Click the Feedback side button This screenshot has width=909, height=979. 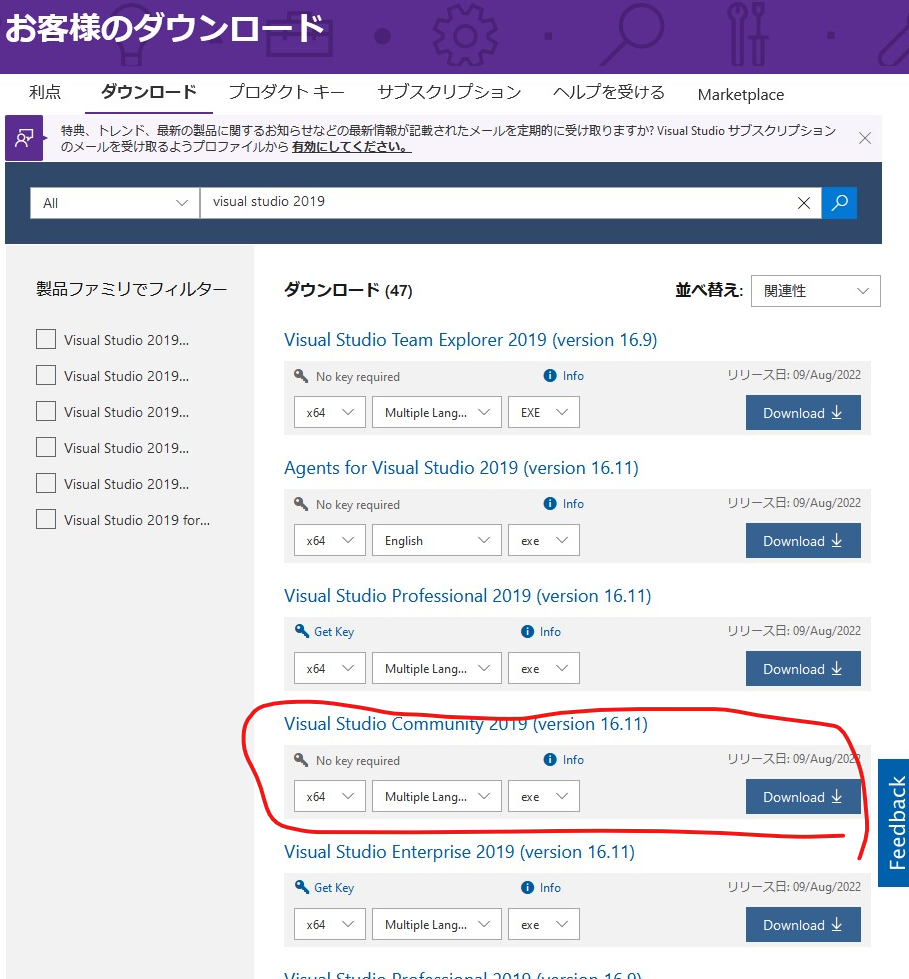tap(895, 823)
